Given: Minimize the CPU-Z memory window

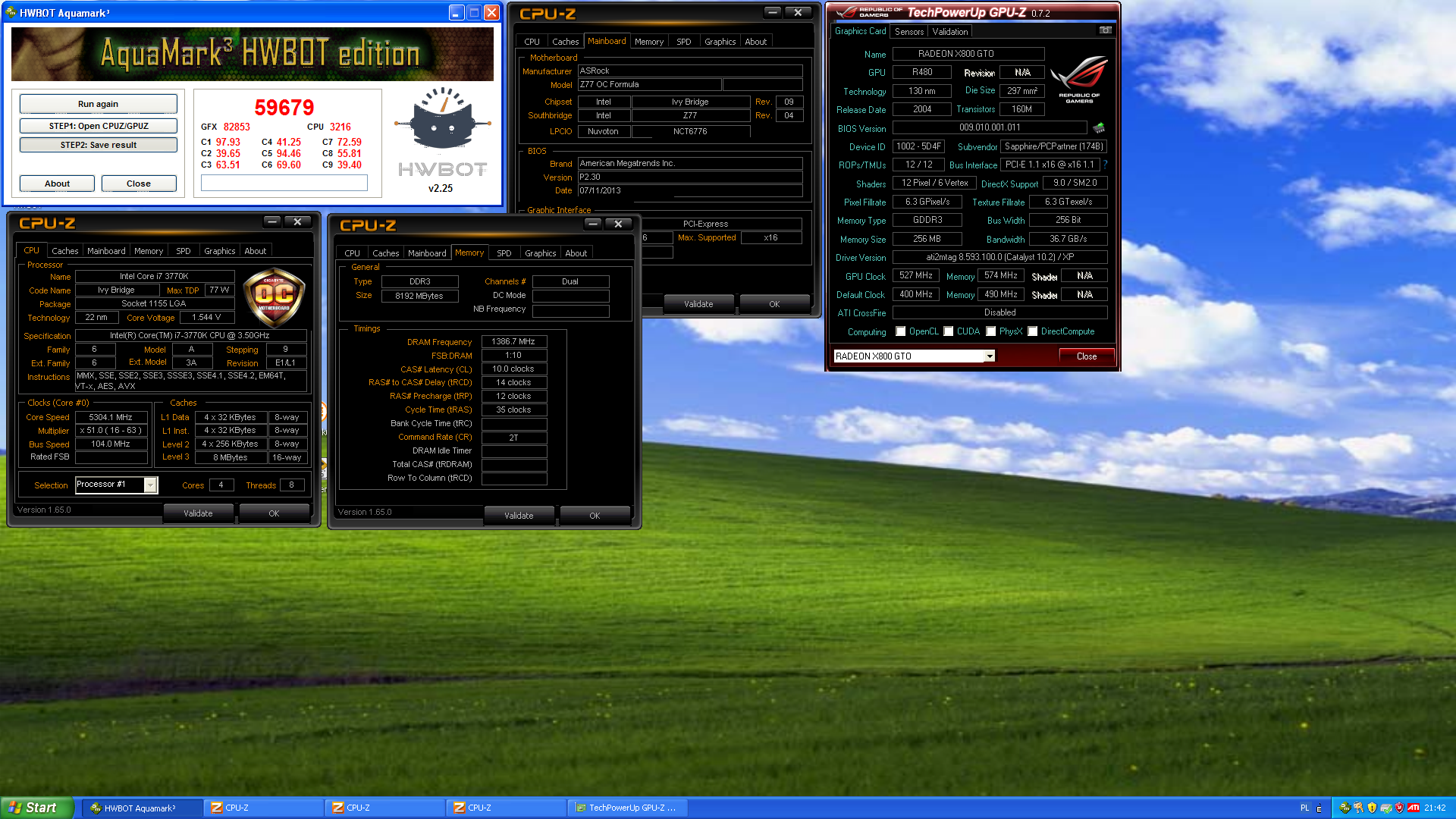Looking at the screenshot, I should tap(593, 224).
